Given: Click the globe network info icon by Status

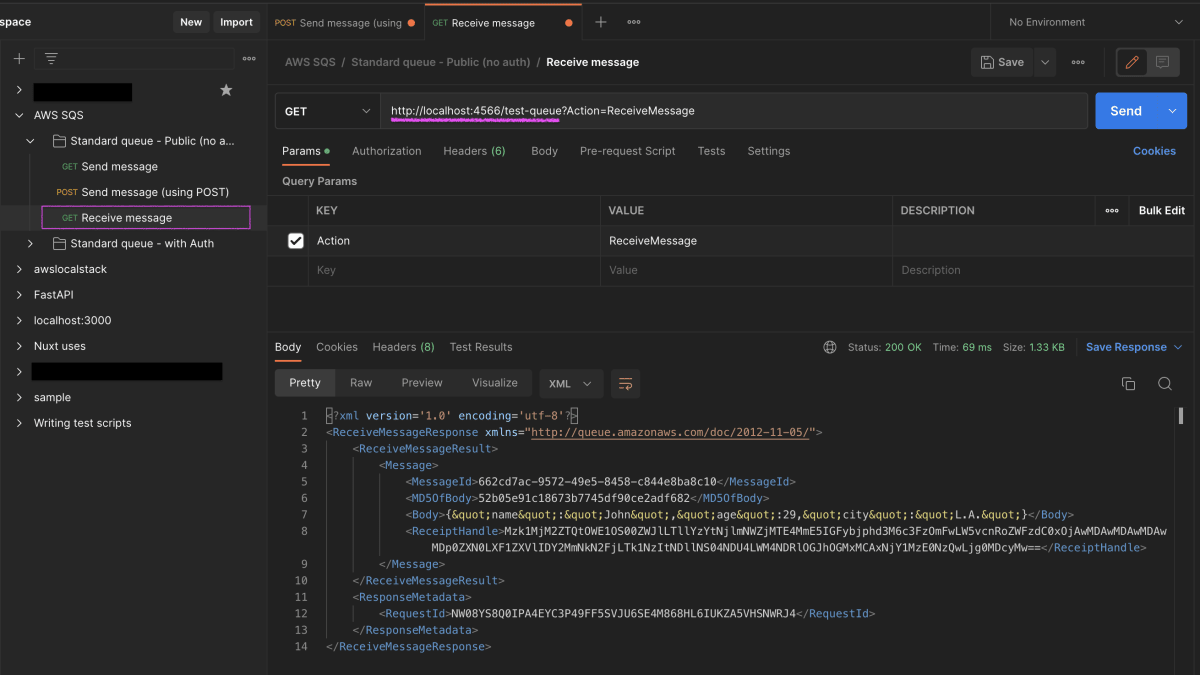Looking at the screenshot, I should click(x=830, y=346).
